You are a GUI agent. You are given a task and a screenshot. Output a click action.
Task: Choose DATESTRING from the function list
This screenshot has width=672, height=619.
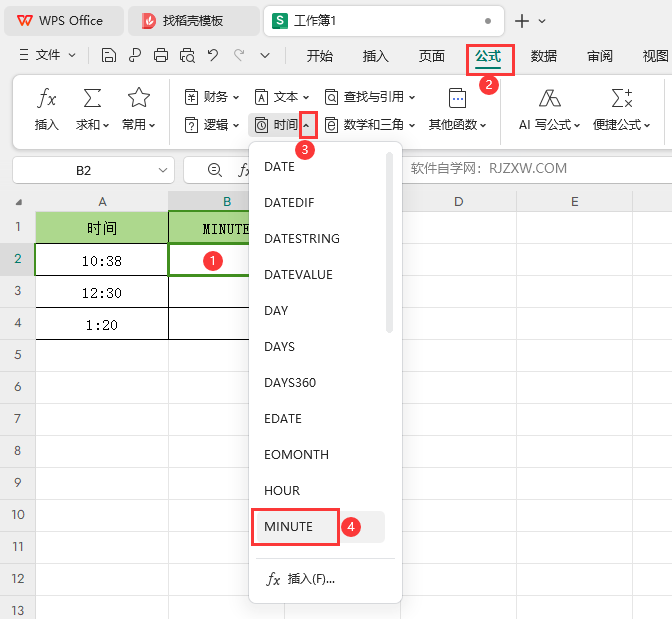320,239
